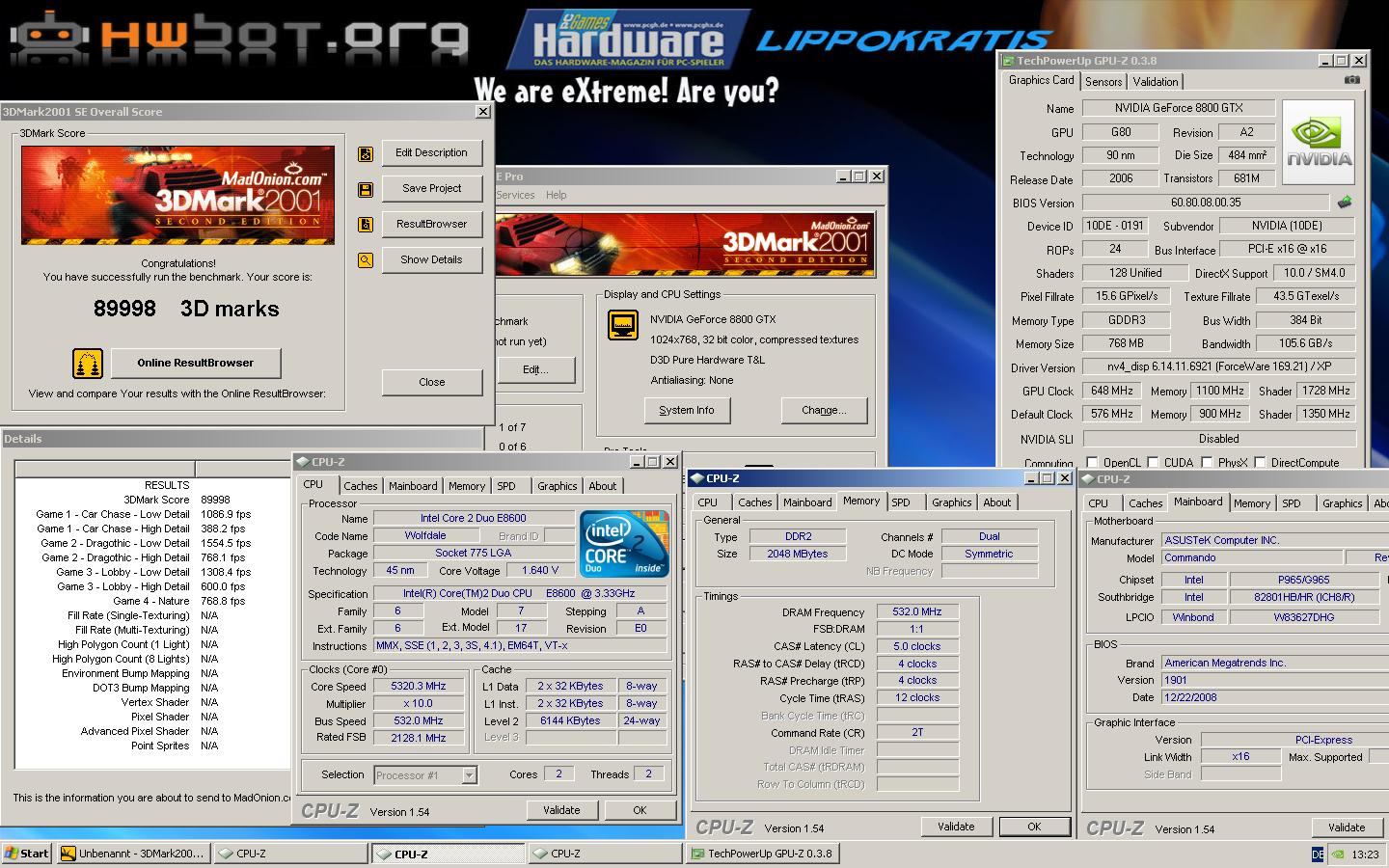
Task: Click the Edit Description pencil icon
Action: click(x=366, y=153)
